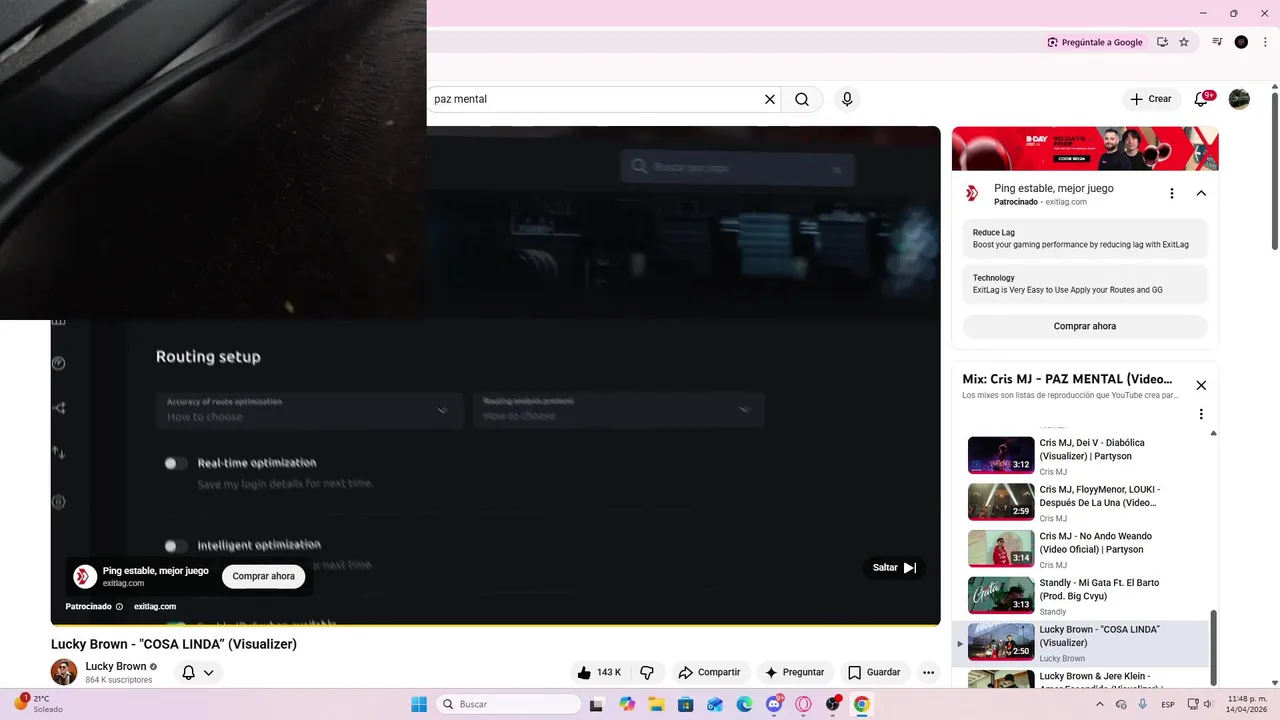Screen dimensions: 1280x720
Task: Open more actions three-dot menu under video
Action: (928, 672)
